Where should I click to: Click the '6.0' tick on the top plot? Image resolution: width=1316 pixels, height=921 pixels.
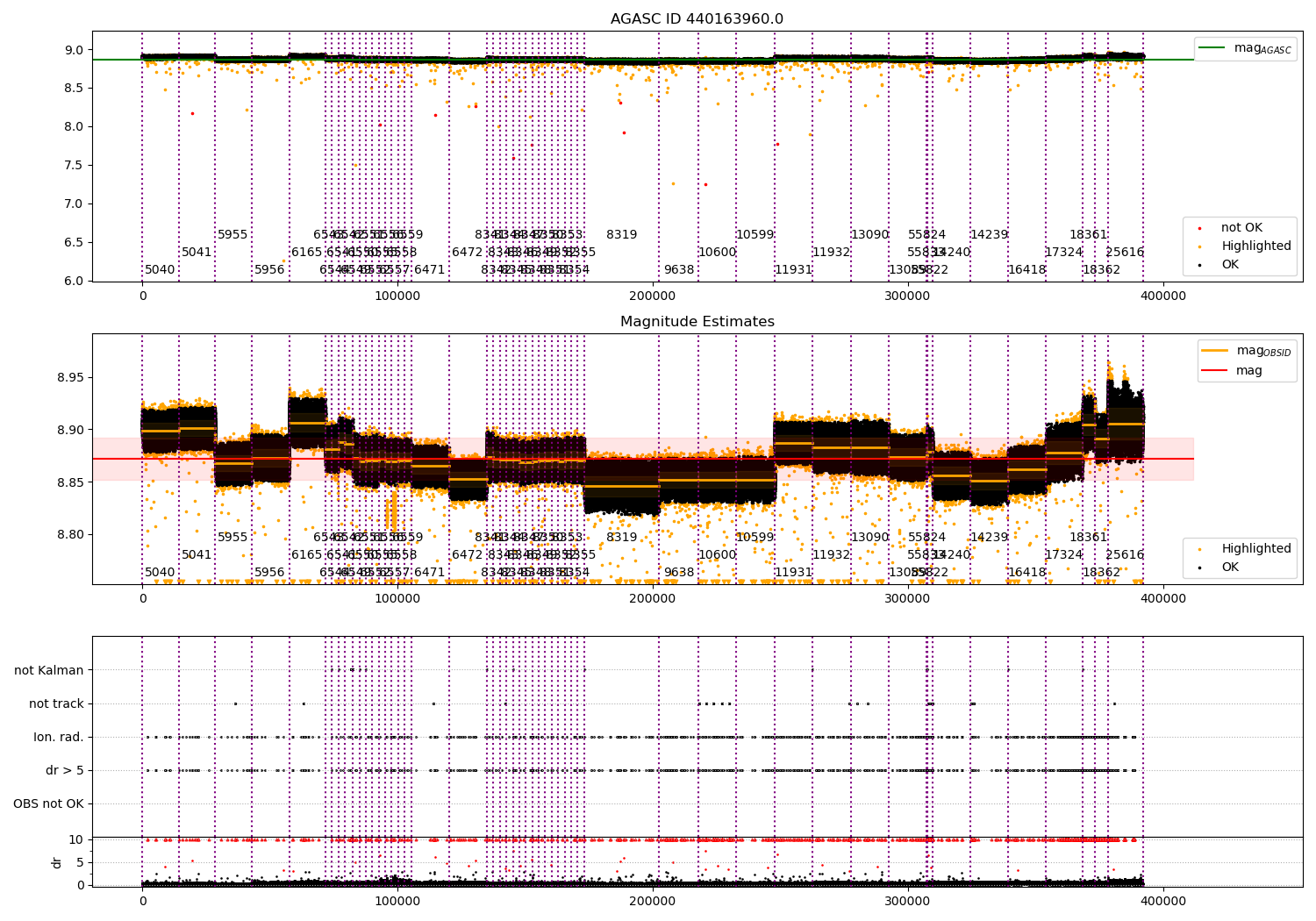[x=75, y=282]
